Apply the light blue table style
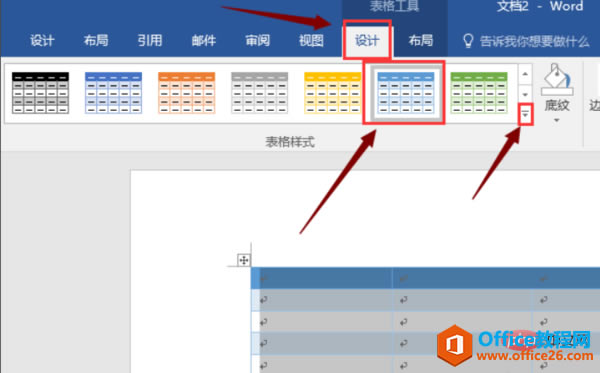 (x=406, y=93)
